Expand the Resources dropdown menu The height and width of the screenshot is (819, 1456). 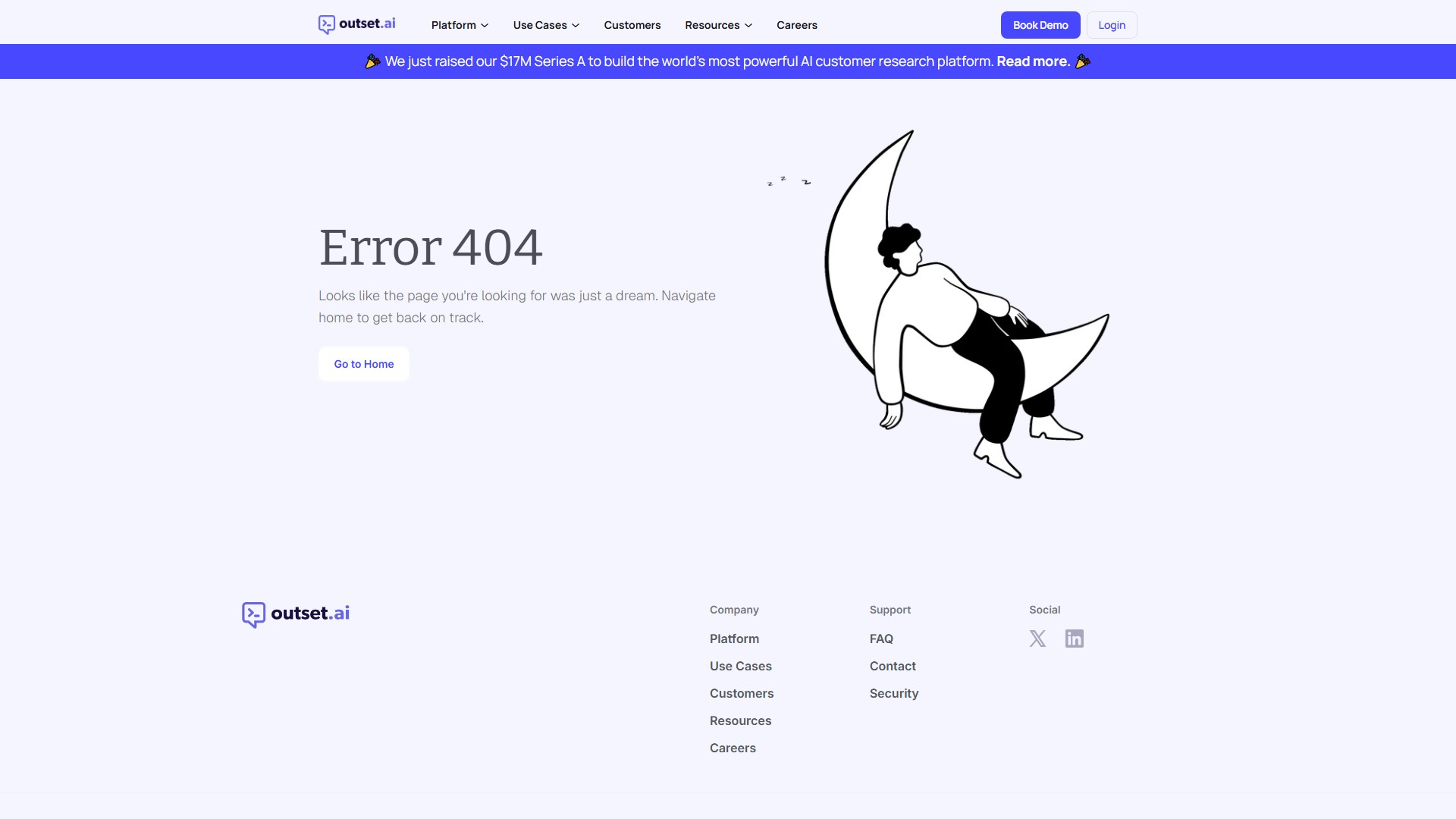tap(718, 25)
